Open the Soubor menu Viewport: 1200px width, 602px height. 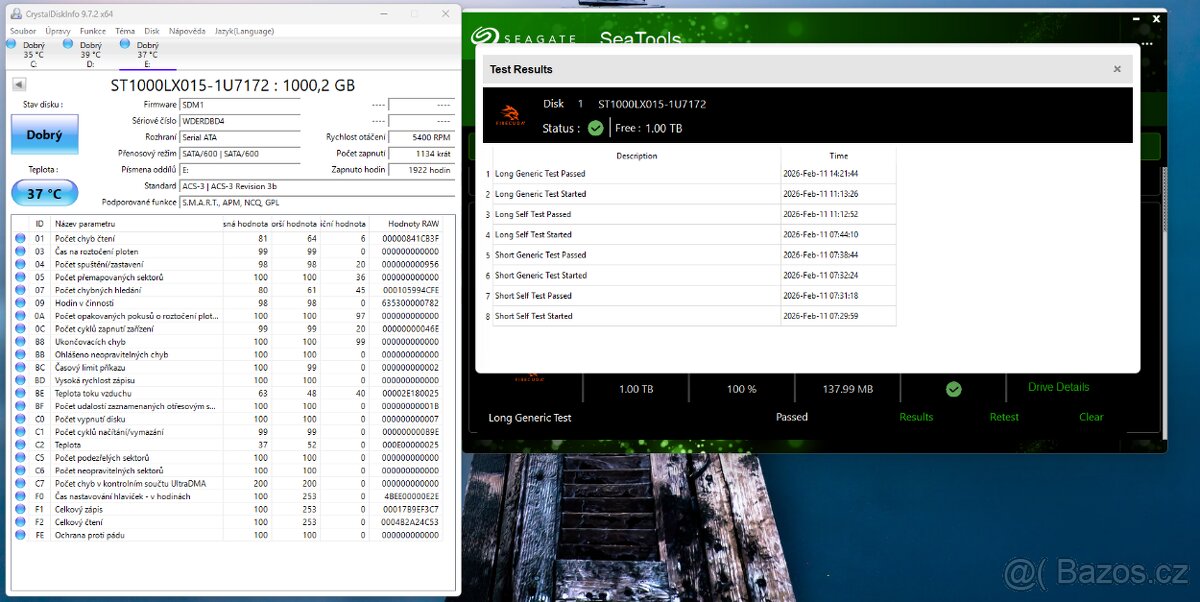tap(23, 31)
